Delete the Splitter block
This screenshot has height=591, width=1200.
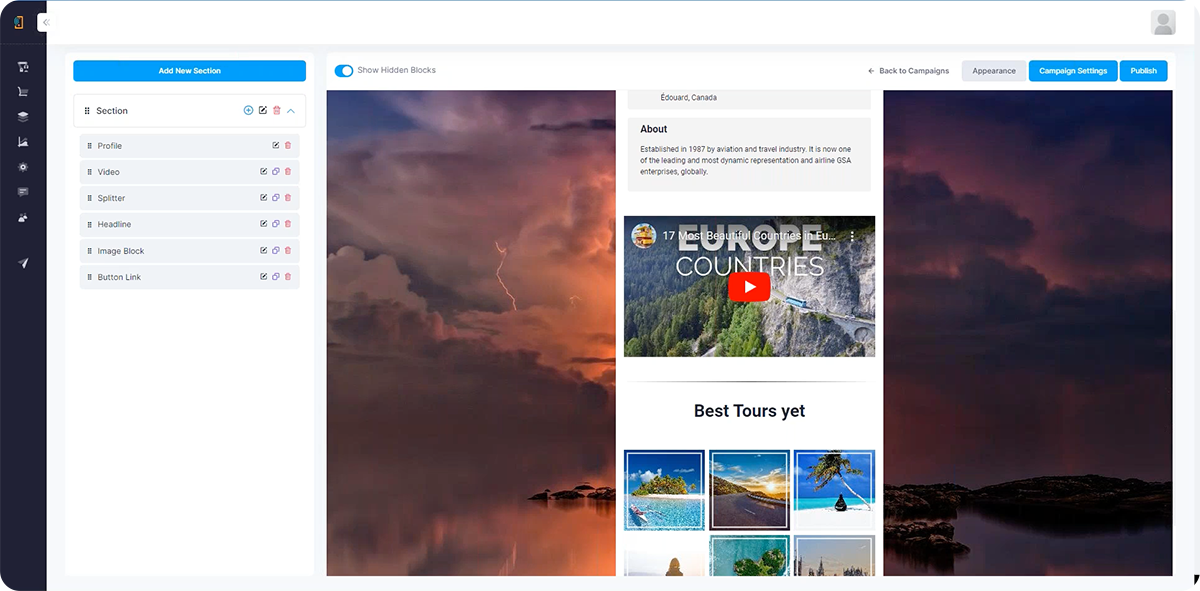coord(288,198)
